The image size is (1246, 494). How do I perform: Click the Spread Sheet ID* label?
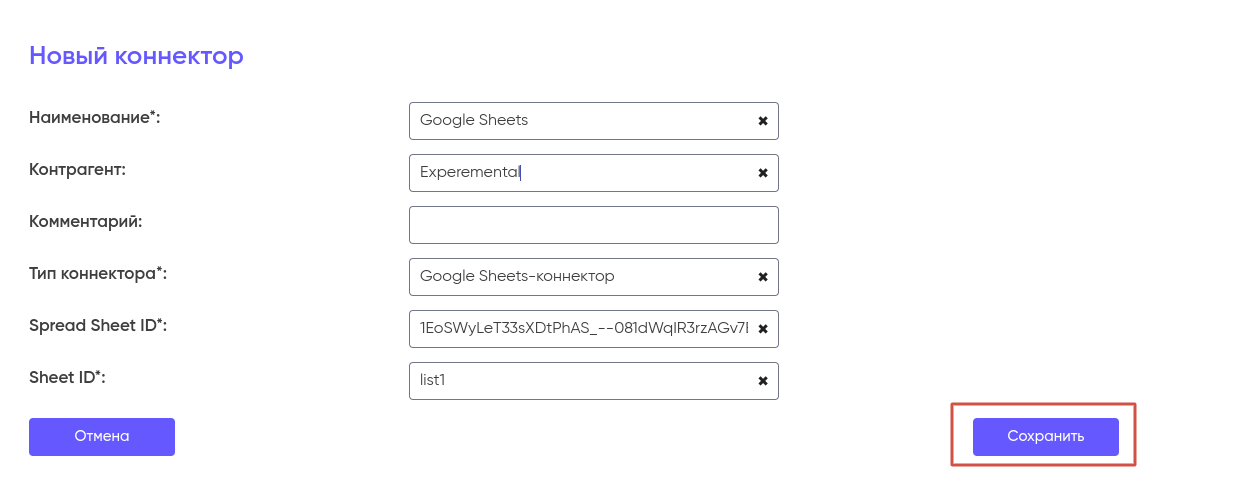pyautogui.click(x=97, y=326)
